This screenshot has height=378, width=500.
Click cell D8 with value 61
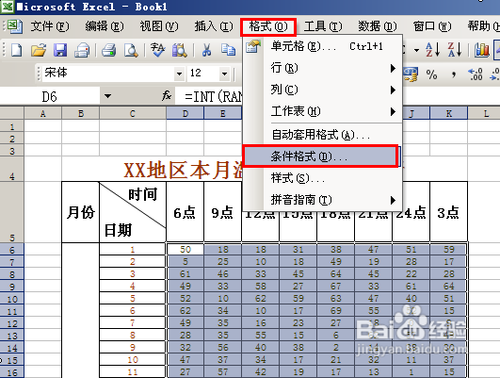point(185,274)
